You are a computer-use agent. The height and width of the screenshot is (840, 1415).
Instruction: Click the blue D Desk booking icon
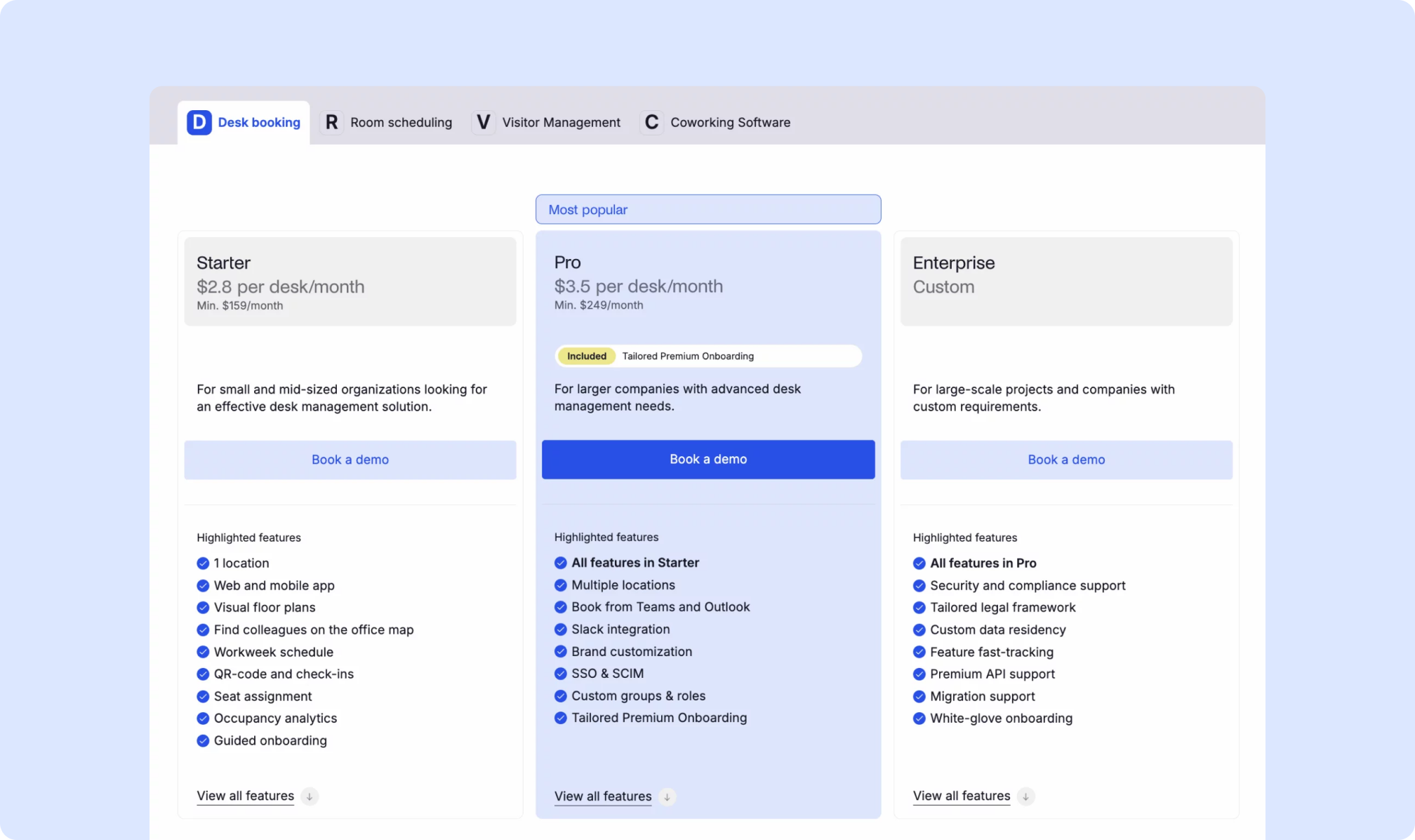[199, 122]
